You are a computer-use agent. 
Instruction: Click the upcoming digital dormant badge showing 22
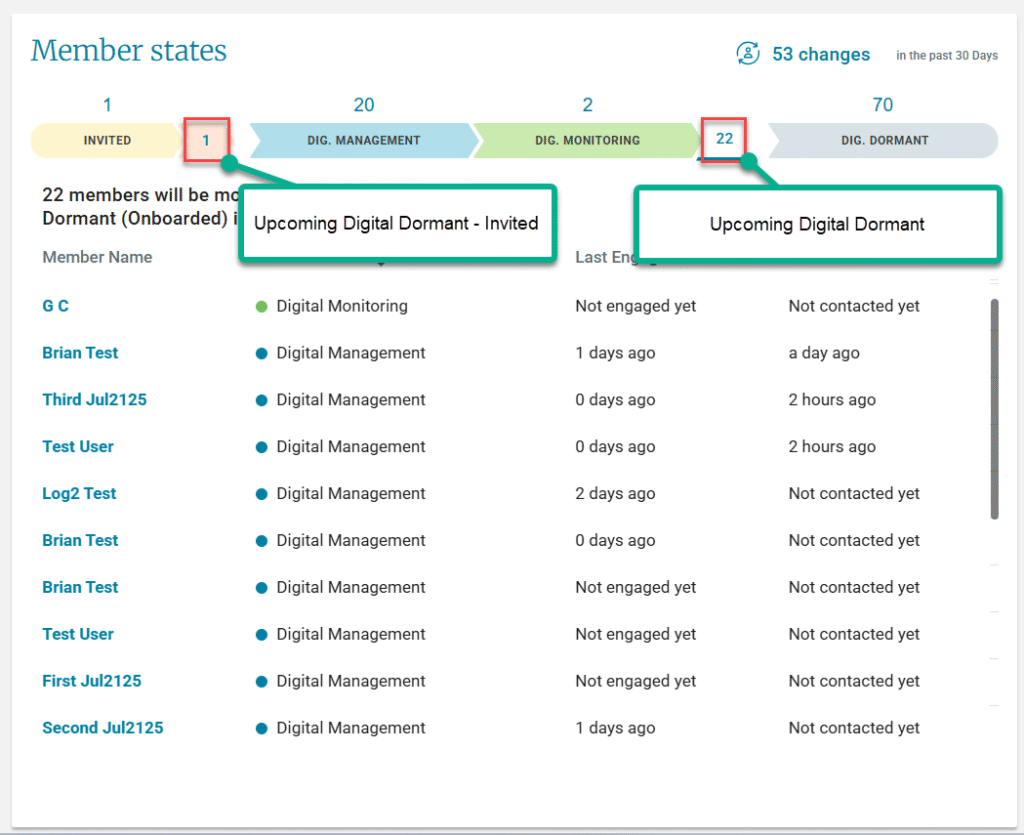724,139
